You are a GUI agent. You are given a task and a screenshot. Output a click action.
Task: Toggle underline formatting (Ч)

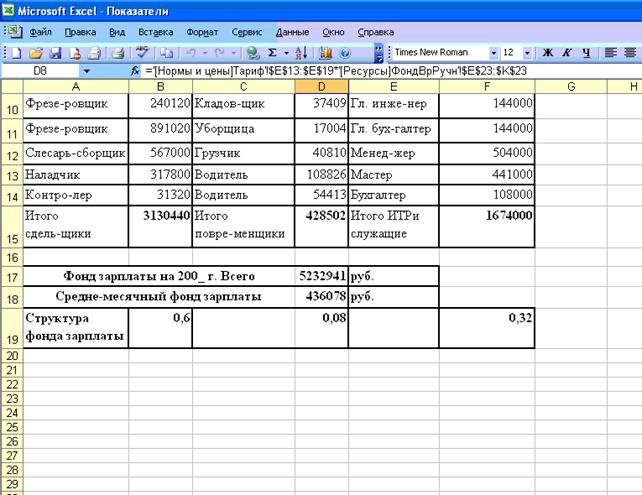pos(587,52)
